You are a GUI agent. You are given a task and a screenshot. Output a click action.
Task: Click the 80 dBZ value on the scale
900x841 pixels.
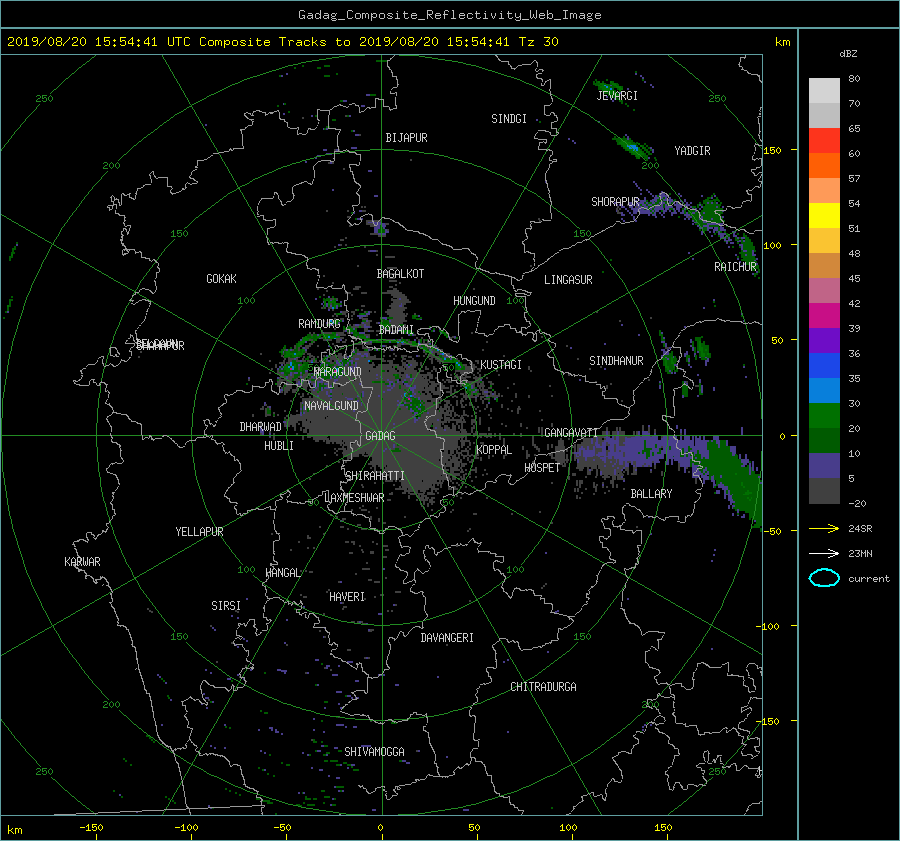854,79
